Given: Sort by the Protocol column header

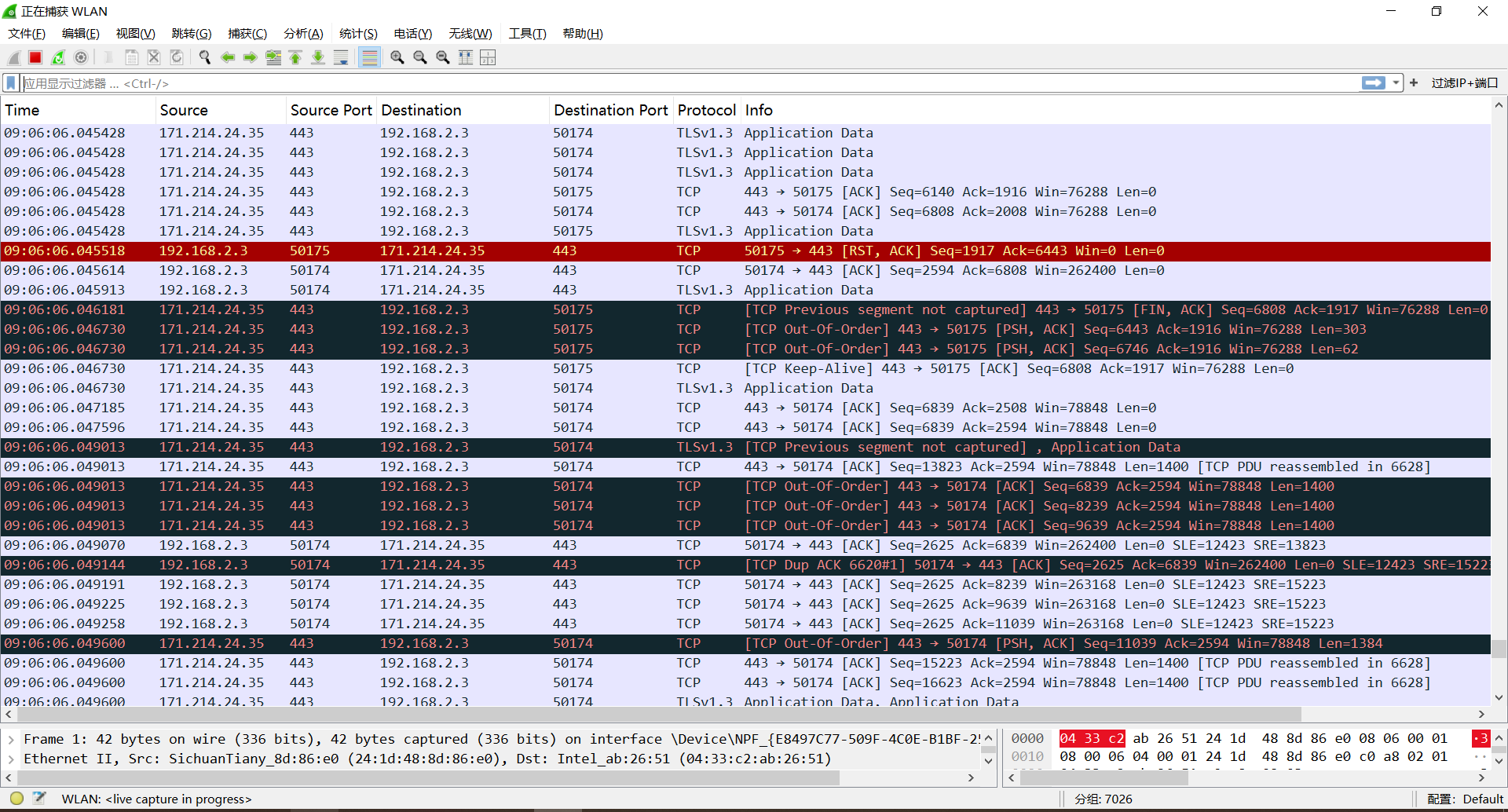Looking at the screenshot, I should tap(707, 110).
